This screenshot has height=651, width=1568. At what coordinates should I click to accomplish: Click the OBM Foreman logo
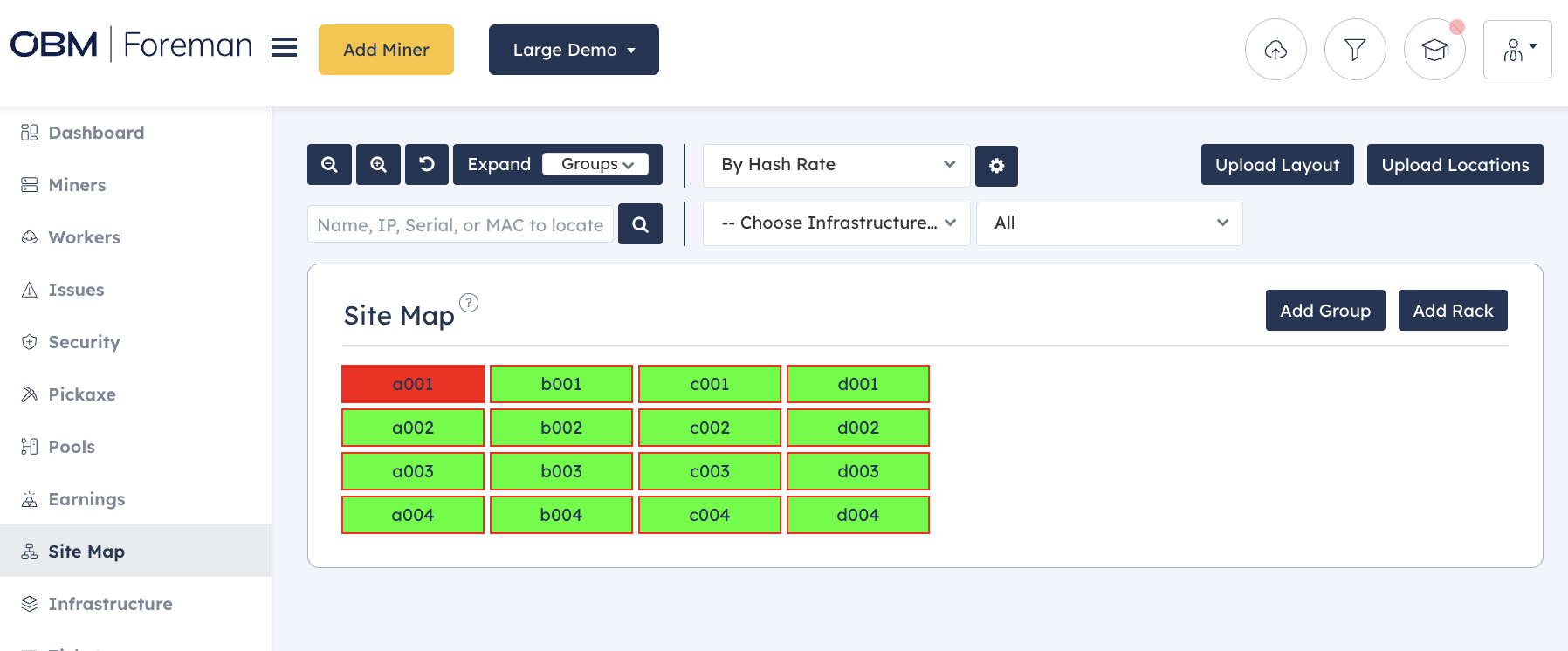[131, 45]
